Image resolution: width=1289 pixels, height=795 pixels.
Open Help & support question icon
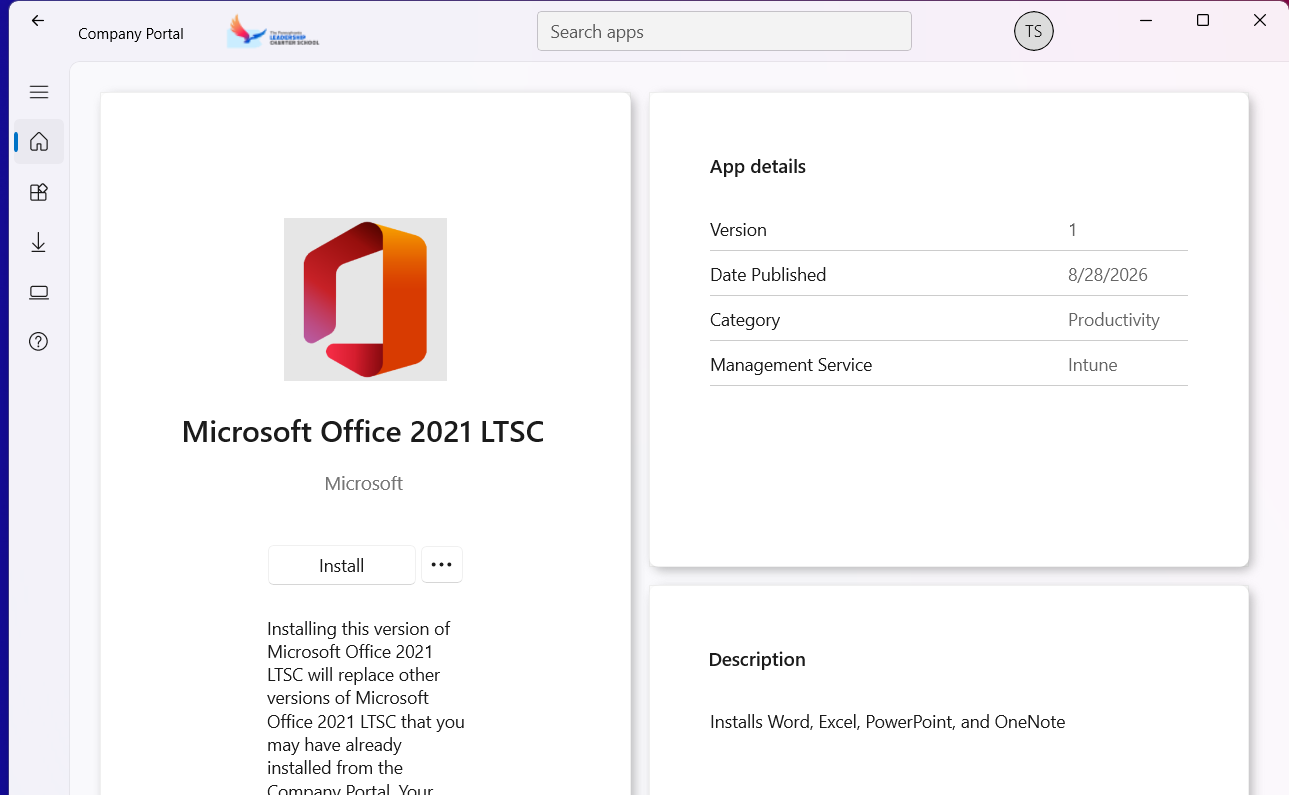pyautogui.click(x=39, y=342)
